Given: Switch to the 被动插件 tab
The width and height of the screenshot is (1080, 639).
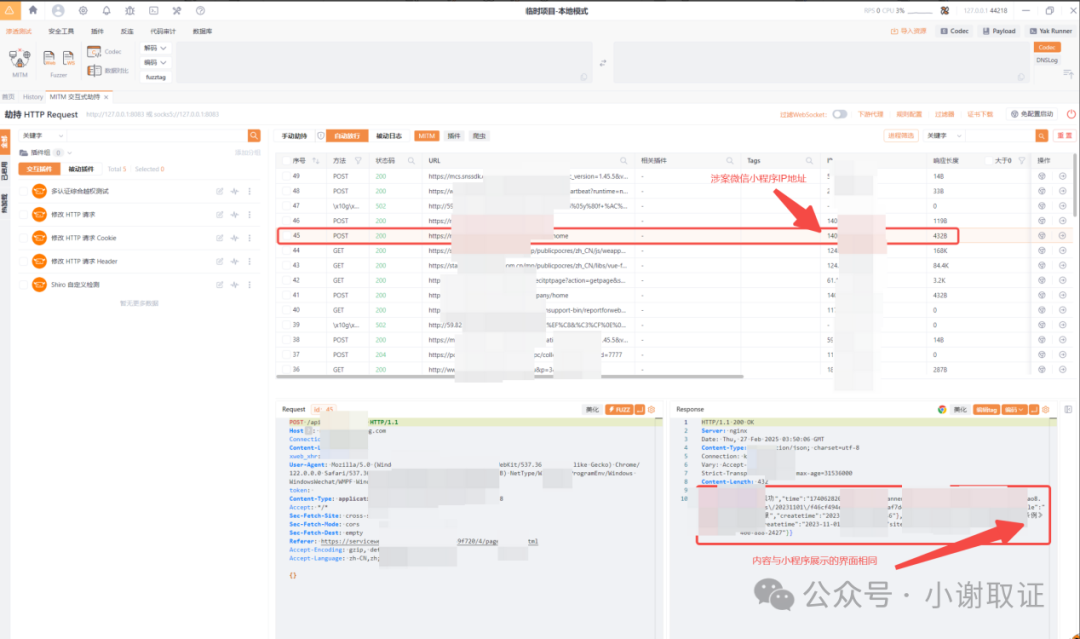Looking at the screenshot, I should coord(81,169).
